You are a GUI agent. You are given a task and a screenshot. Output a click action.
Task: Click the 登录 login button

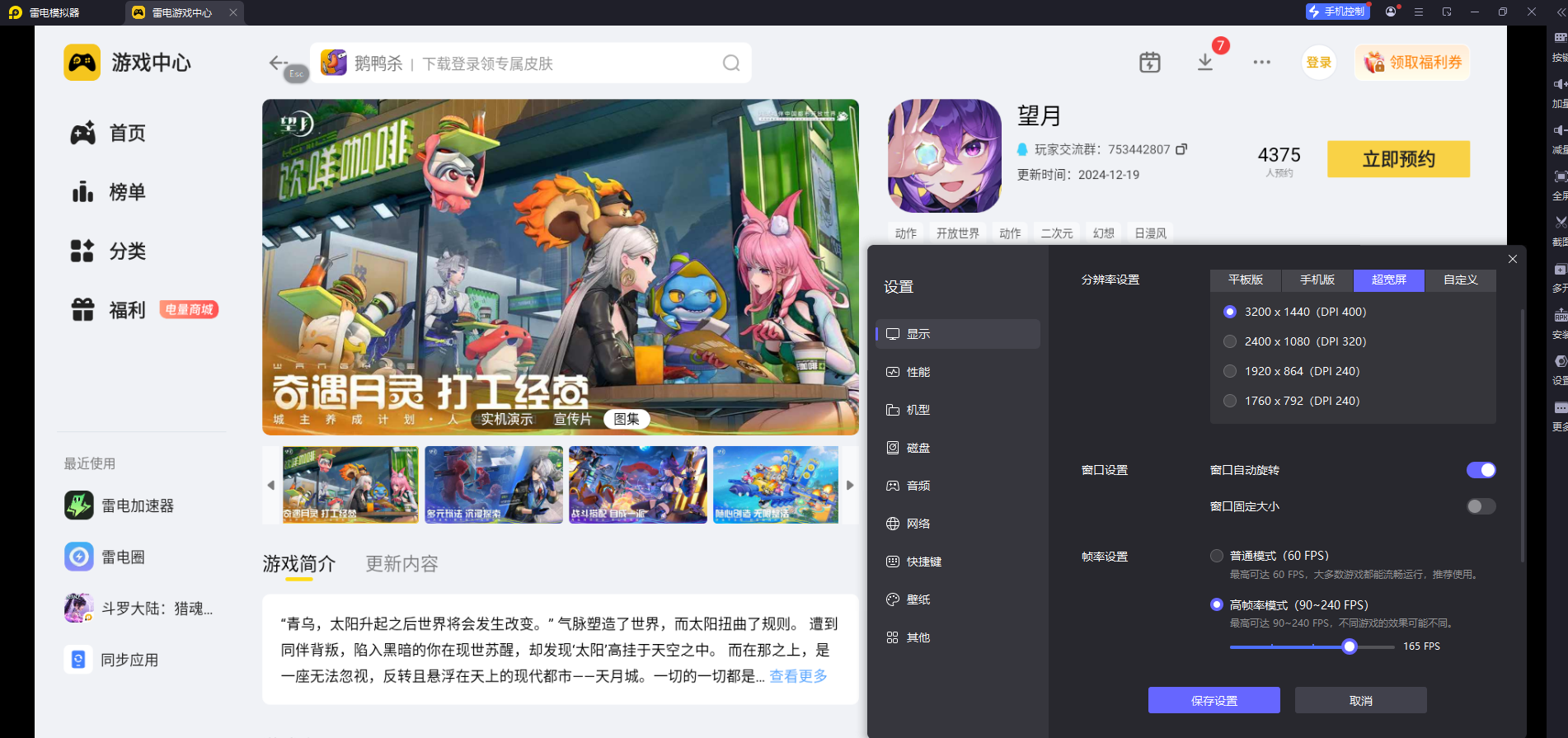coord(1319,63)
